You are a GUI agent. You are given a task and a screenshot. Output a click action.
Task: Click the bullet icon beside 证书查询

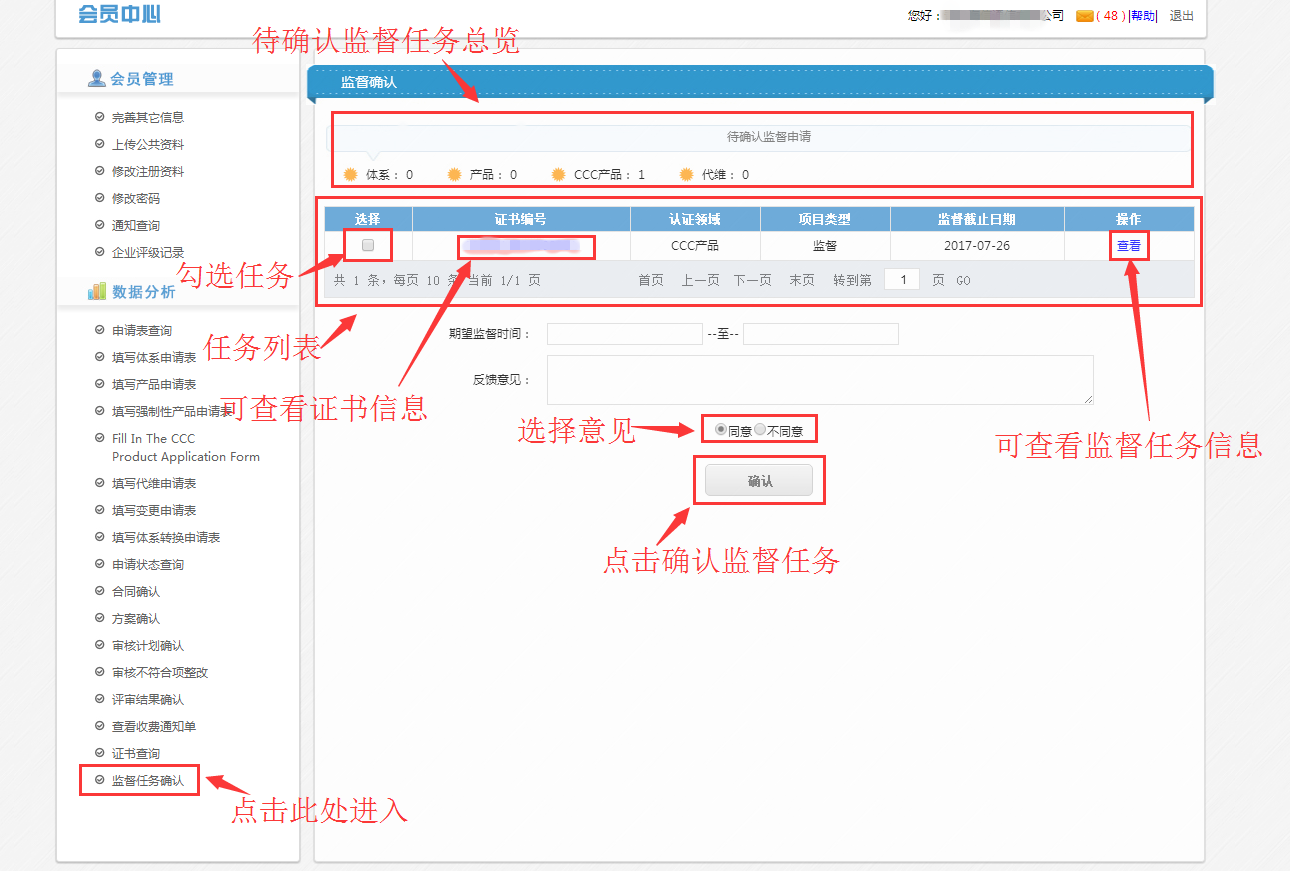pos(99,753)
